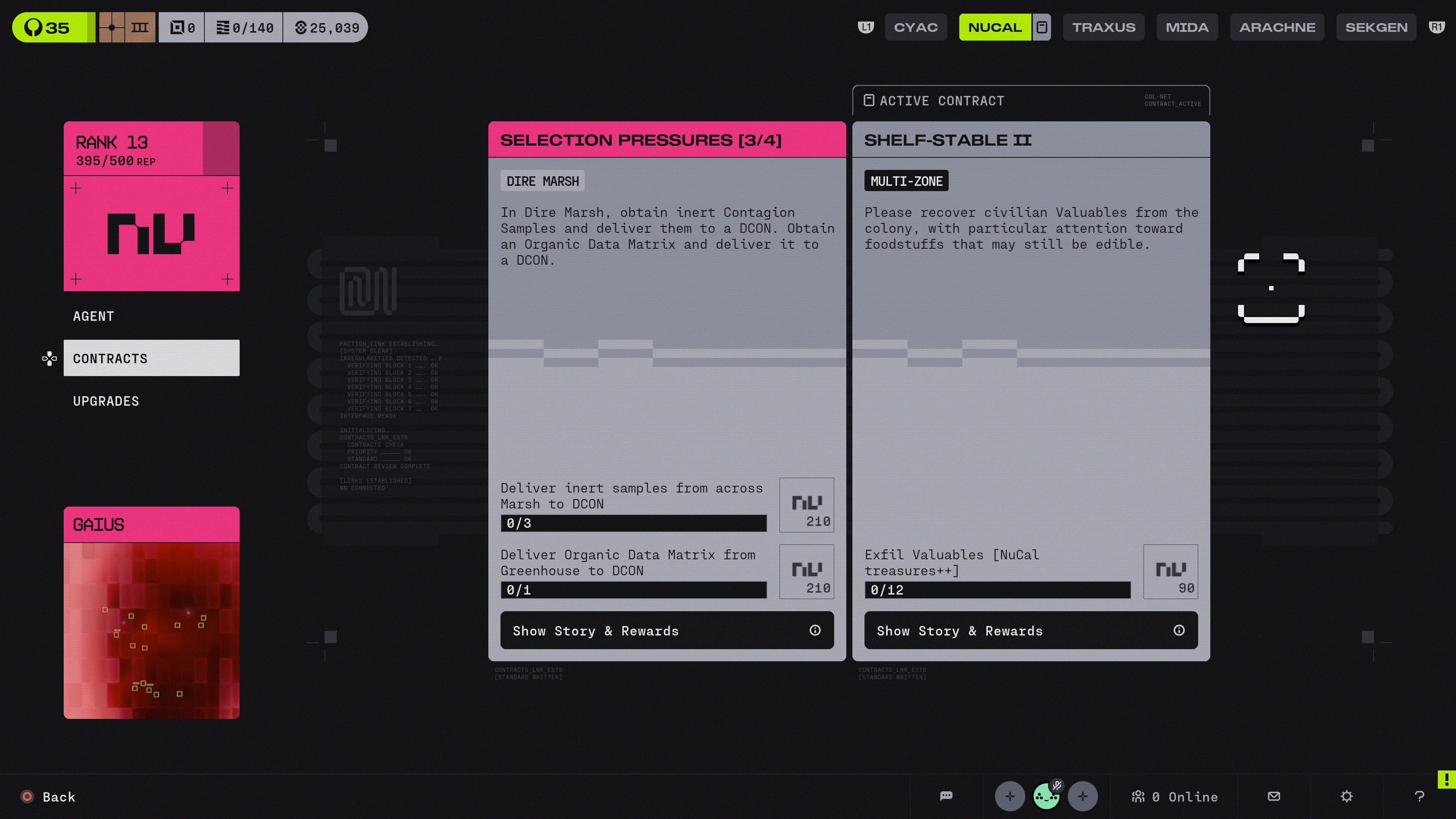Click the 0 Online friends indicator
Image resolution: width=1456 pixels, height=819 pixels.
click(1175, 796)
